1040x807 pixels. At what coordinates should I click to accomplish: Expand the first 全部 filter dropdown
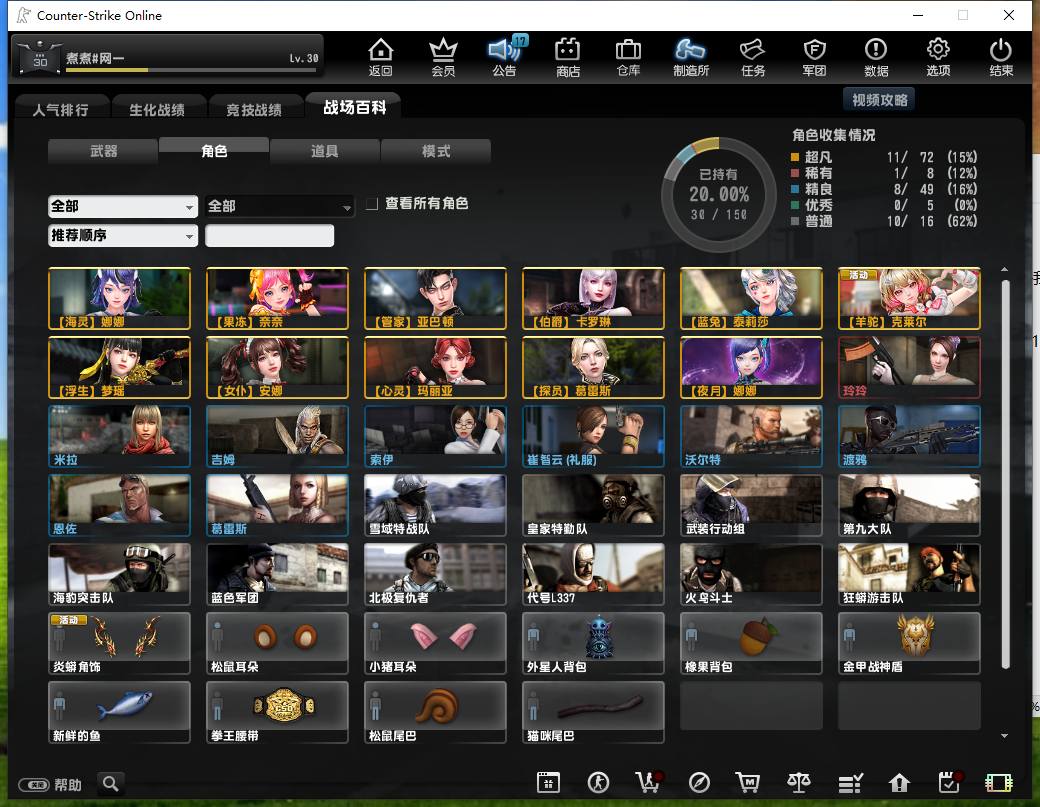click(x=123, y=206)
